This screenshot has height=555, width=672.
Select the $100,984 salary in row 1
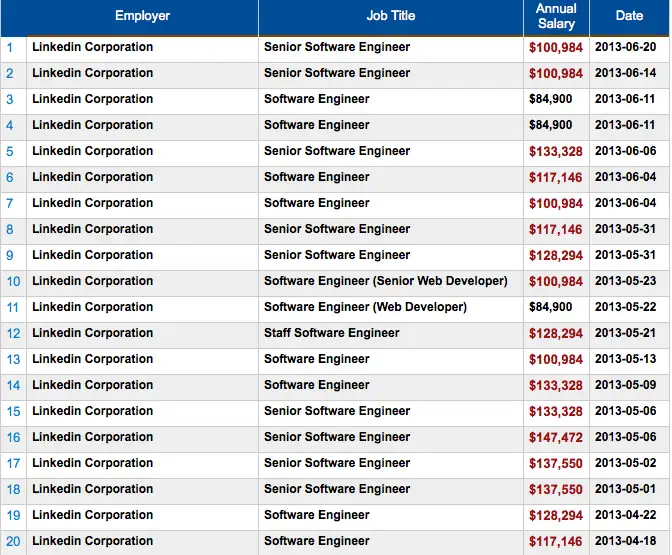pos(556,48)
